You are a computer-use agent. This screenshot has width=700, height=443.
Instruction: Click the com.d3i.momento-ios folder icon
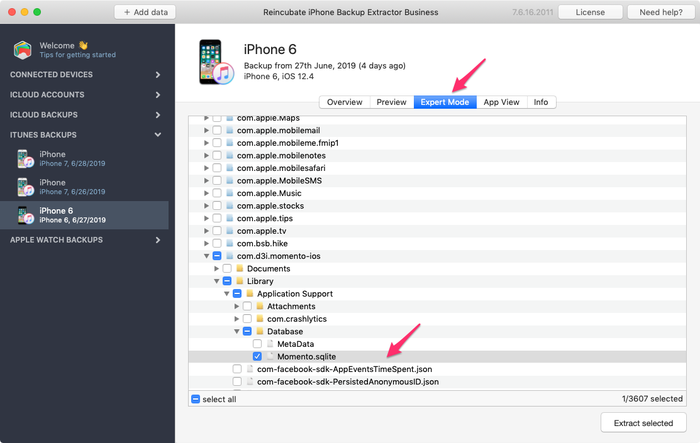pyautogui.click(x=229, y=256)
